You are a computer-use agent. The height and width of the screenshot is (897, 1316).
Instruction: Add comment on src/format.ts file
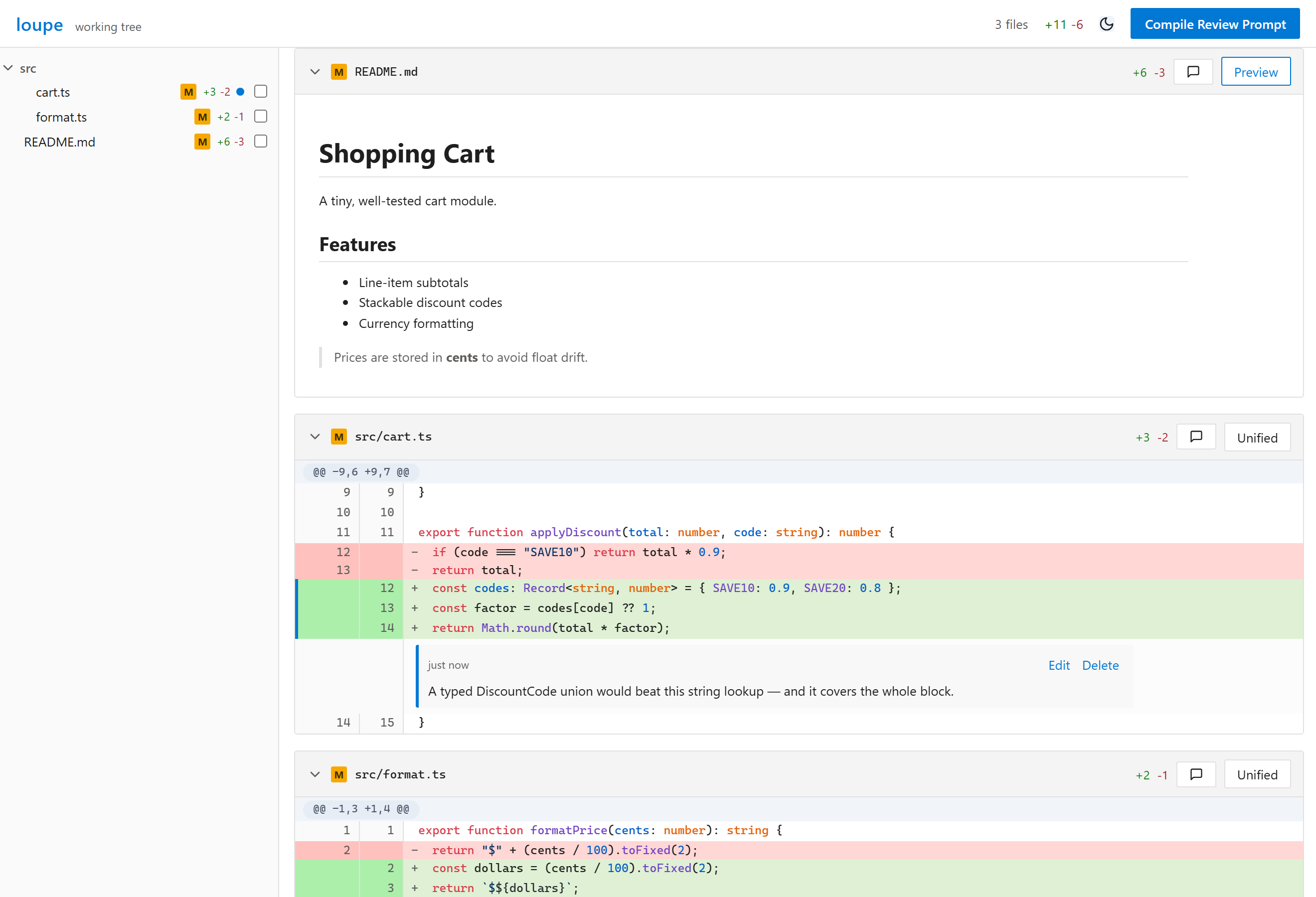tap(1195, 774)
